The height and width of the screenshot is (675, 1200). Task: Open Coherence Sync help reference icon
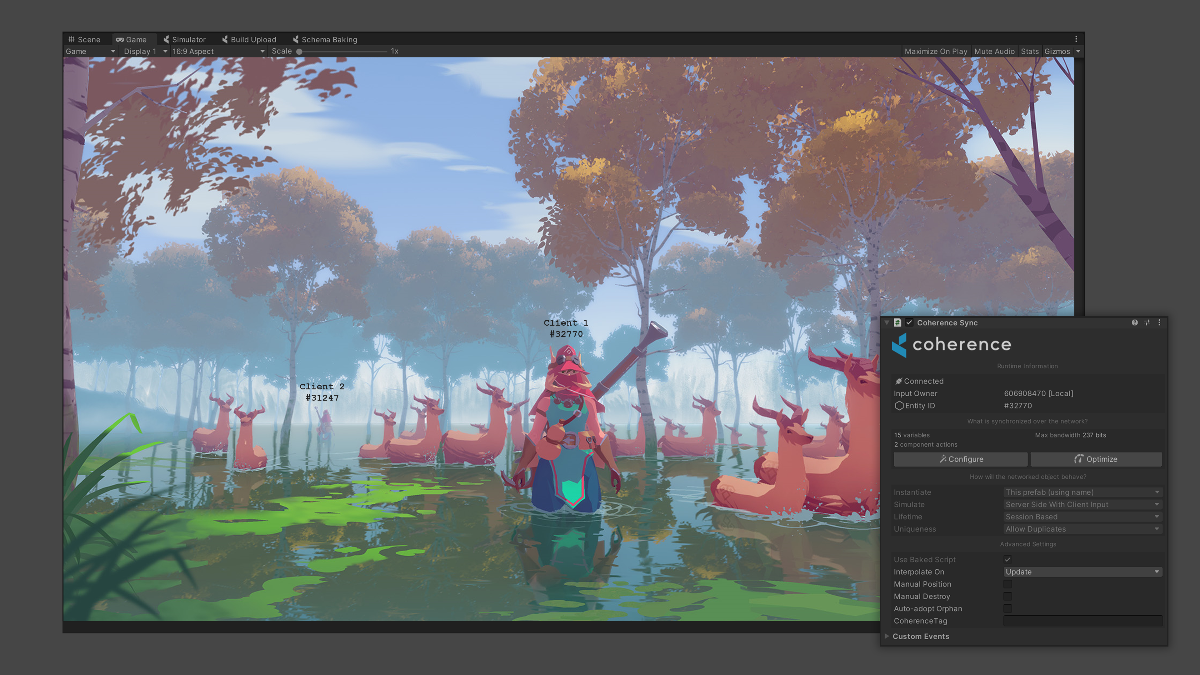(1135, 323)
